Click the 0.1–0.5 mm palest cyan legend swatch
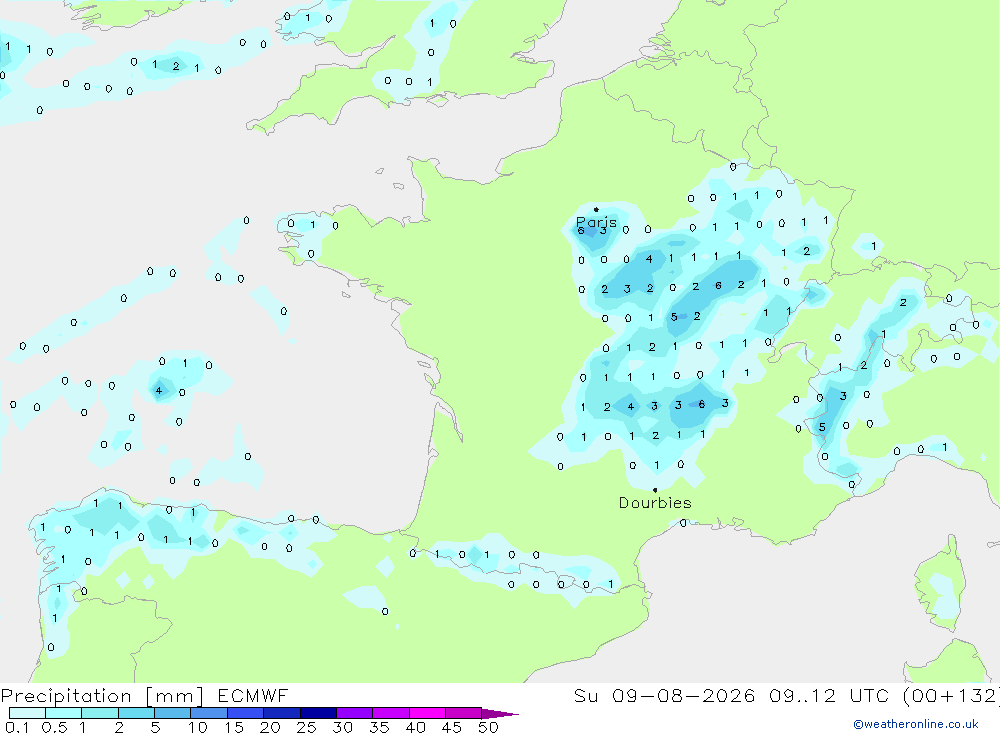 click(27, 713)
